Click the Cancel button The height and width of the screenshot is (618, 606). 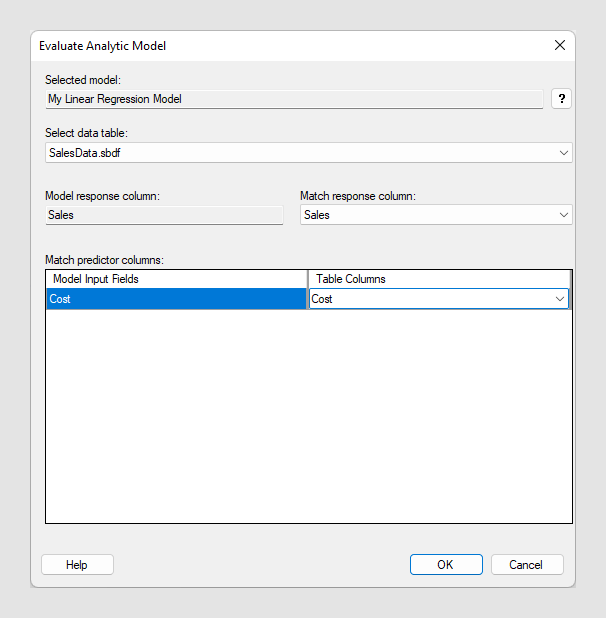527,564
